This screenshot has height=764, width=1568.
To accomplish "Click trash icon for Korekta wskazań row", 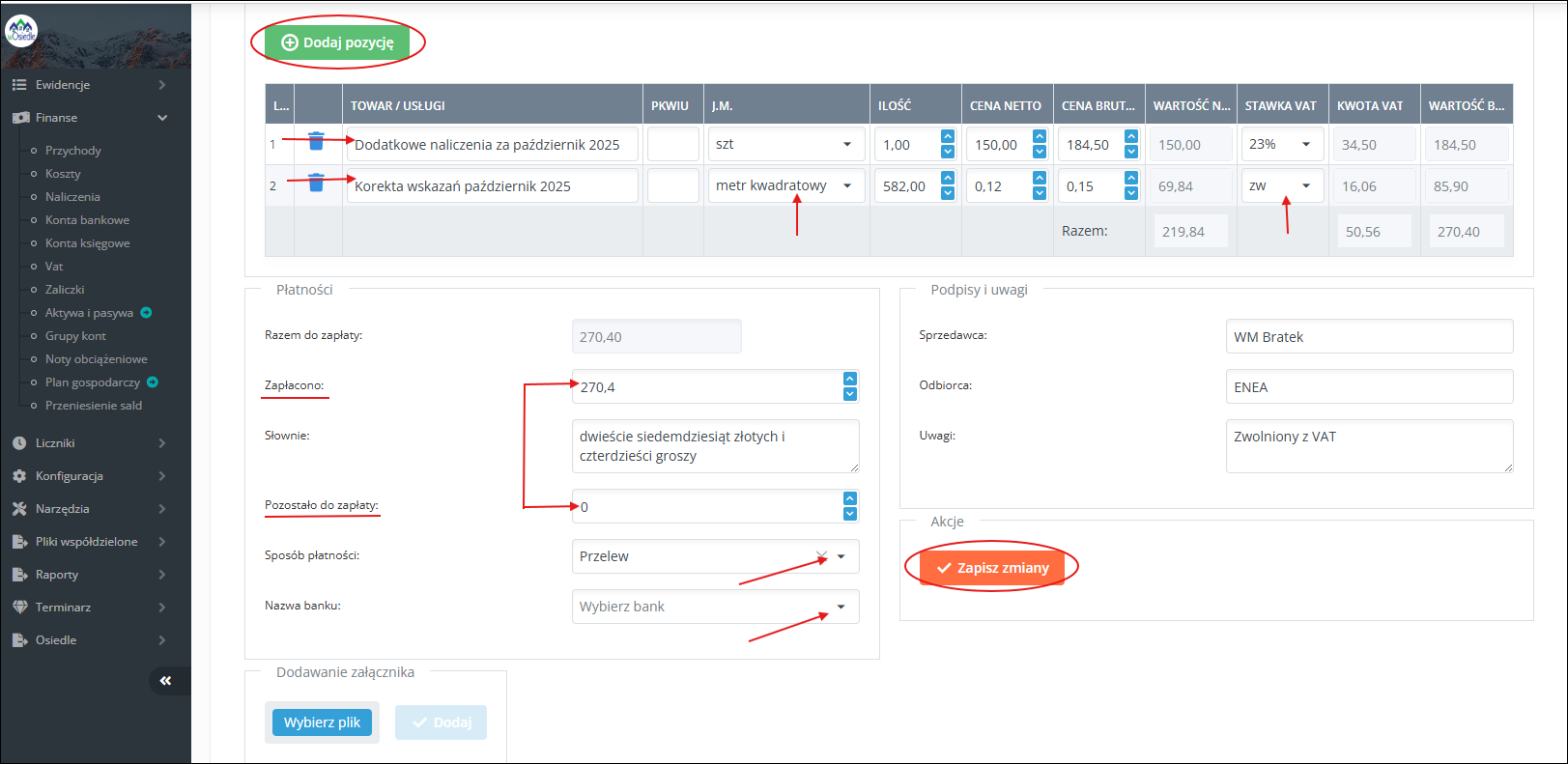I will point(316,183).
